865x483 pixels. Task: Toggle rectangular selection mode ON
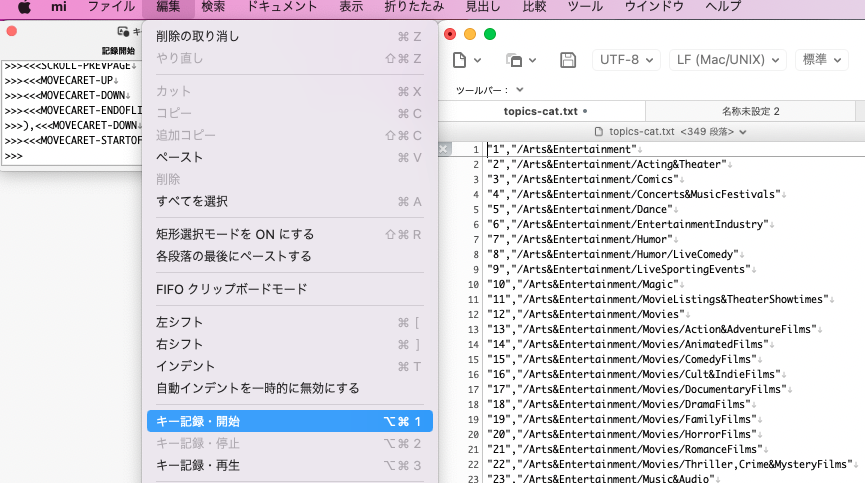235,234
